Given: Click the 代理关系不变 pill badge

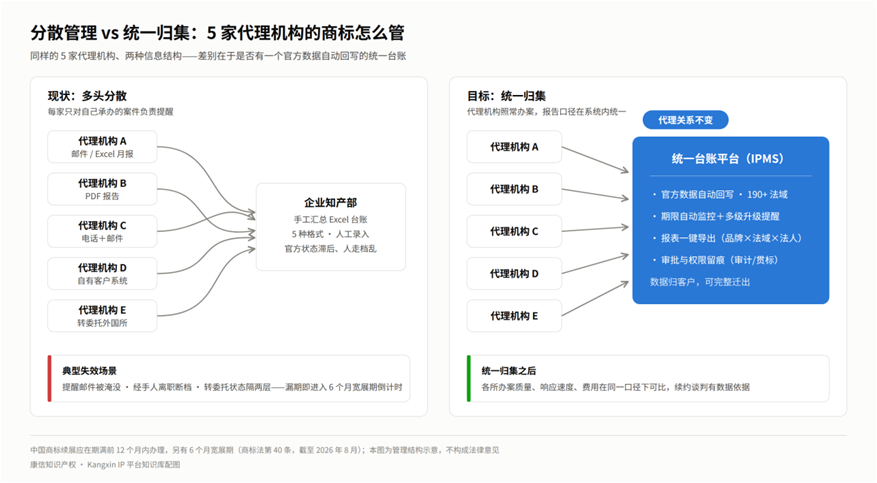Looking at the screenshot, I should click(686, 120).
